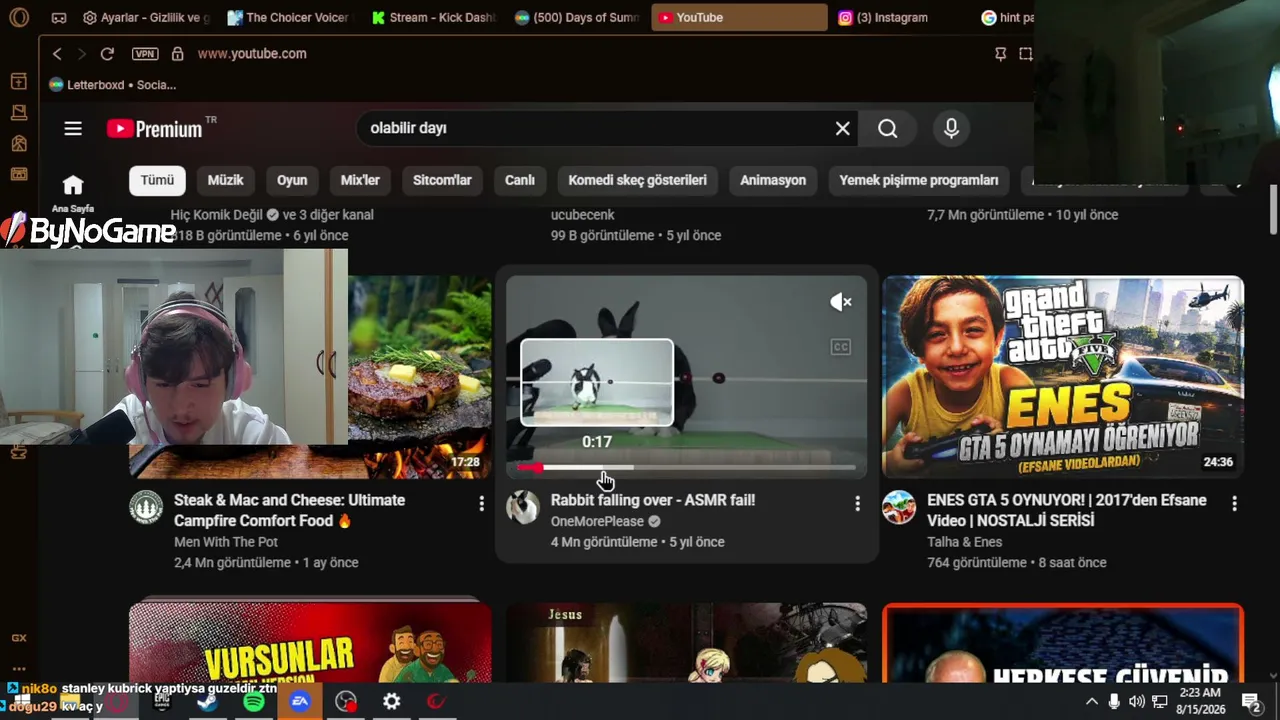This screenshot has height=720, width=1280.
Task: Pin the page with the pushpin icon
Action: click(1000, 54)
